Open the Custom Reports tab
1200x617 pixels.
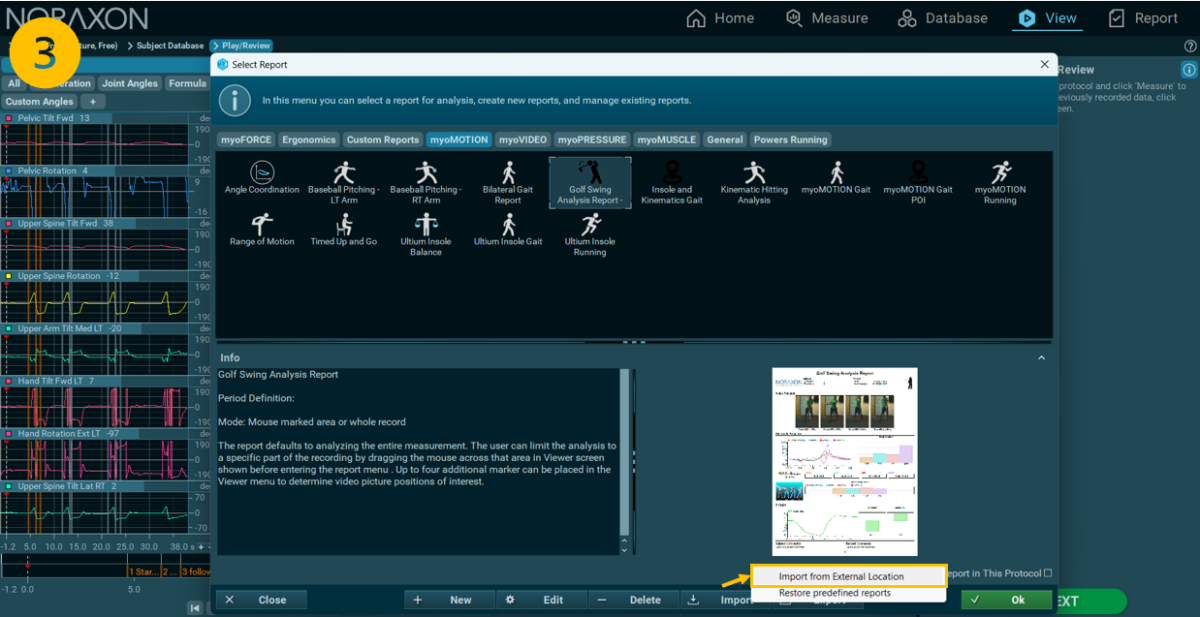click(x=383, y=140)
